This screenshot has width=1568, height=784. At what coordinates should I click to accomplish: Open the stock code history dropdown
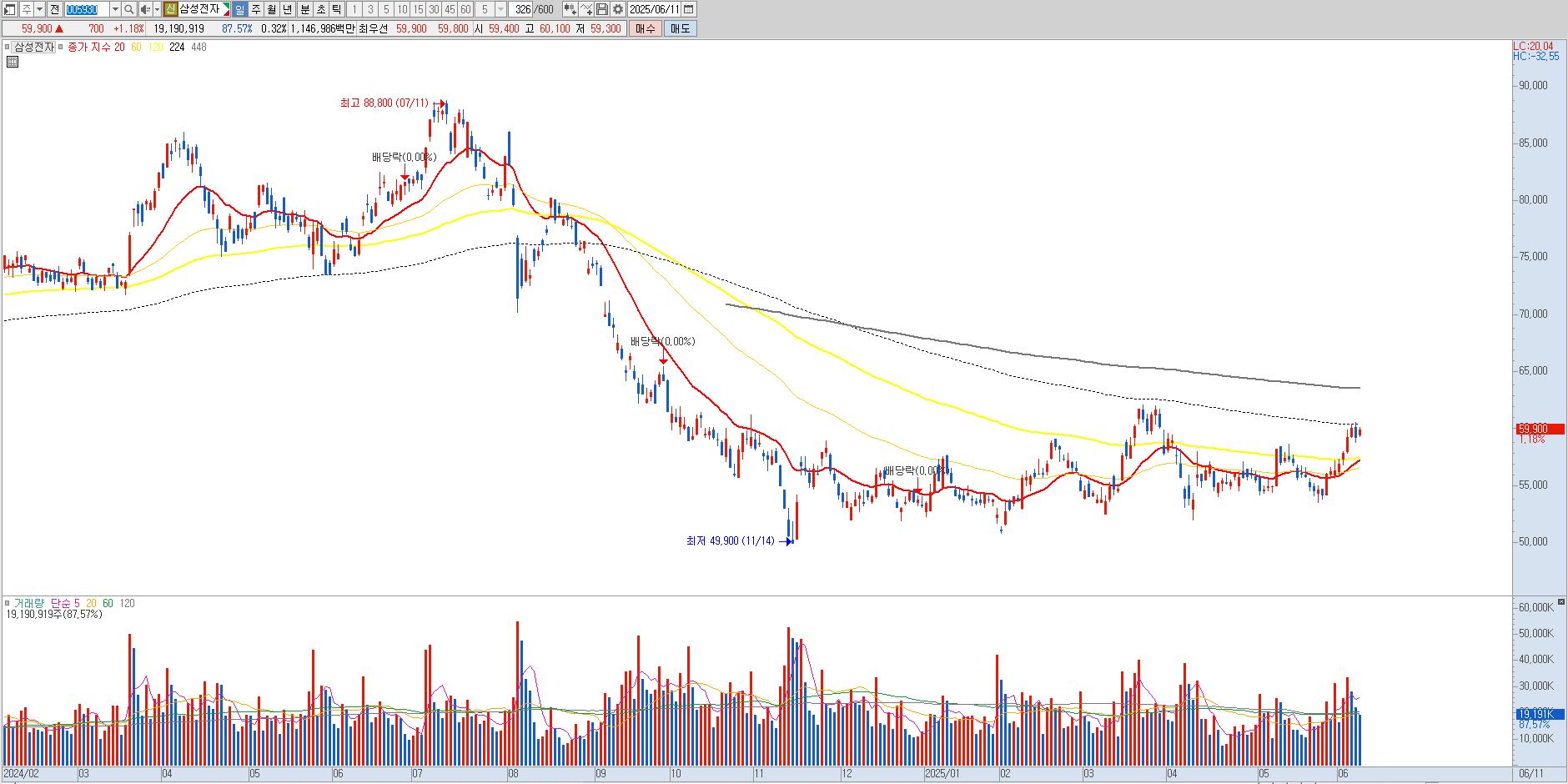pyautogui.click(x=115, y=9)
